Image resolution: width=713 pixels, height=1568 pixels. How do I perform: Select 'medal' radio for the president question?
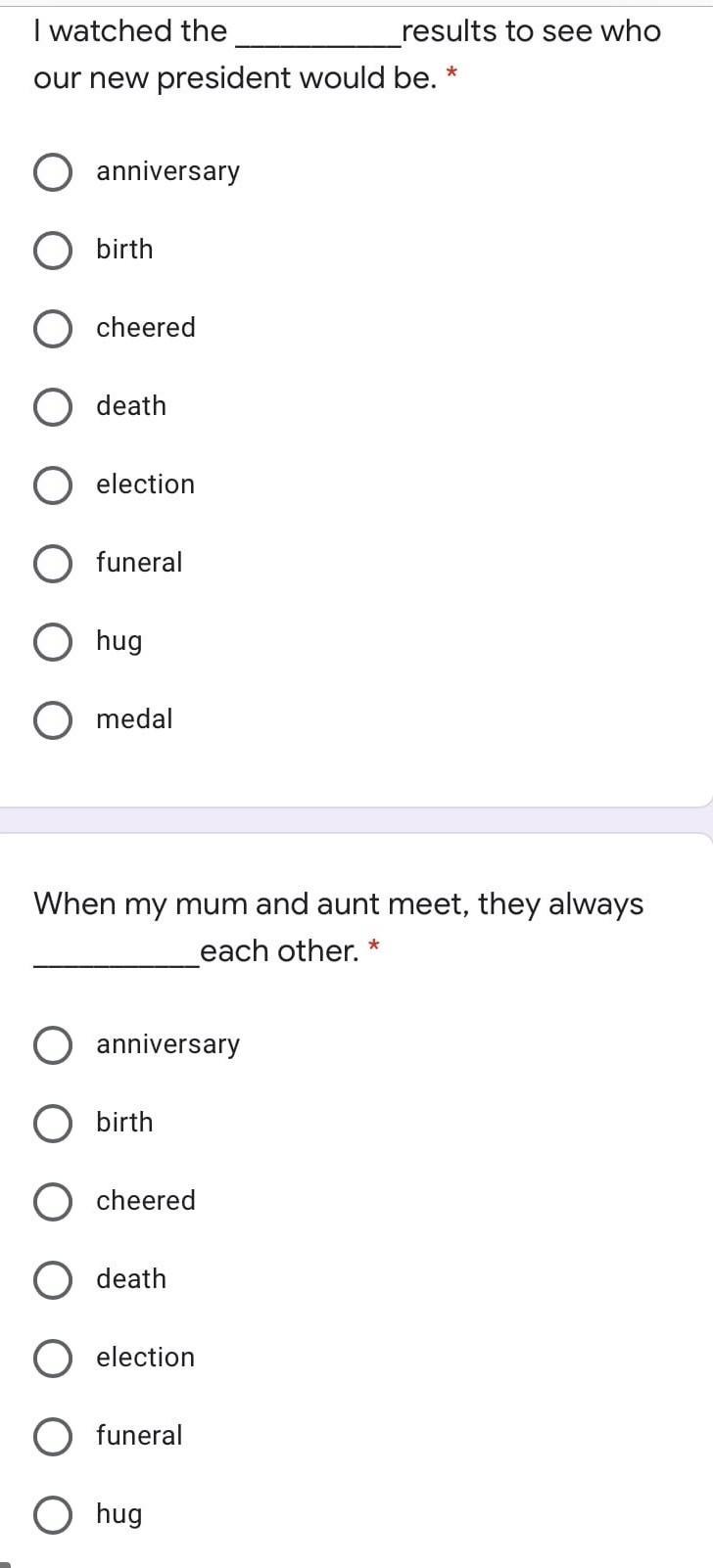coord(53,720)
